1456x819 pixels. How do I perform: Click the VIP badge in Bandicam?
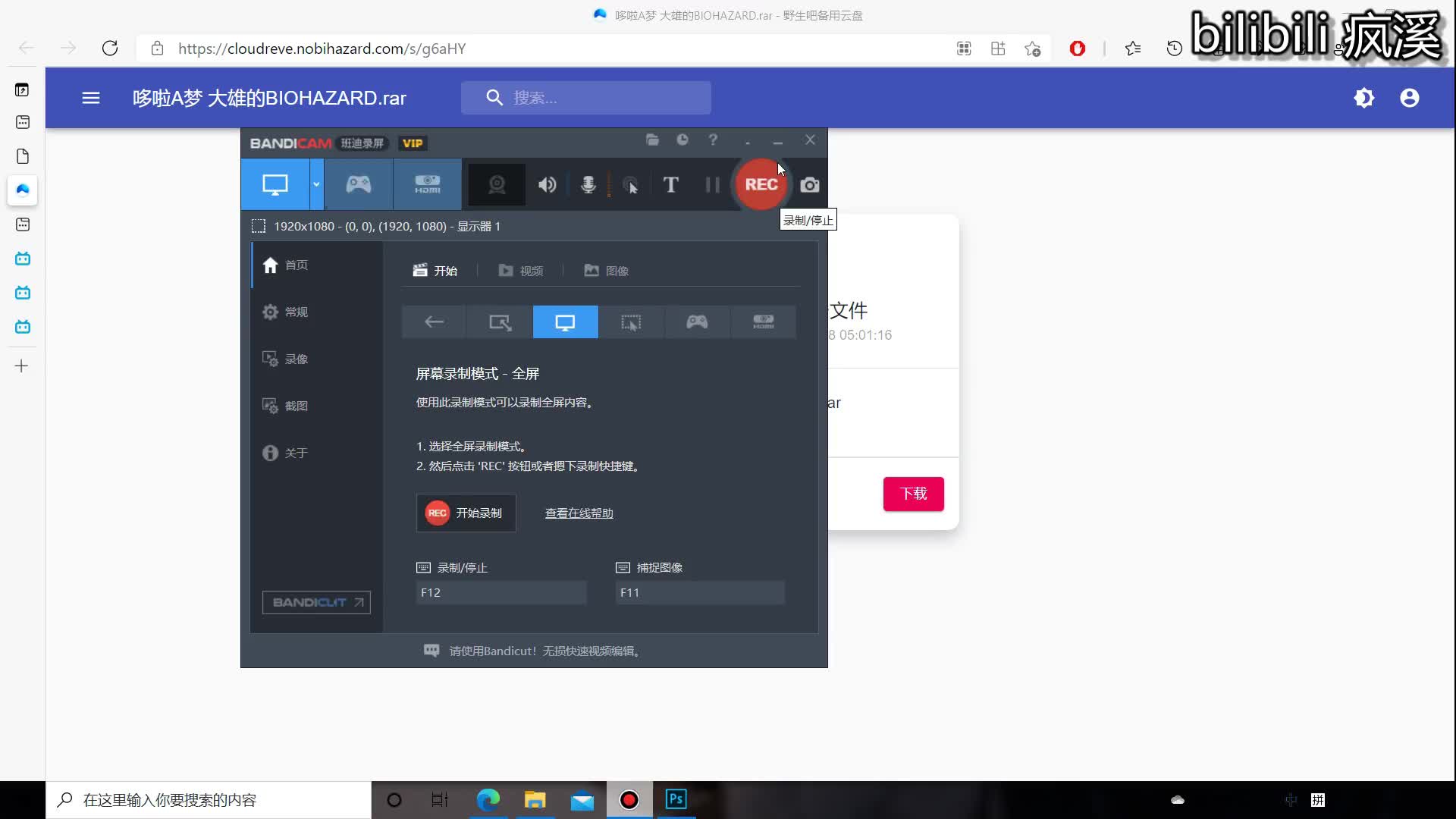[413, 143]
